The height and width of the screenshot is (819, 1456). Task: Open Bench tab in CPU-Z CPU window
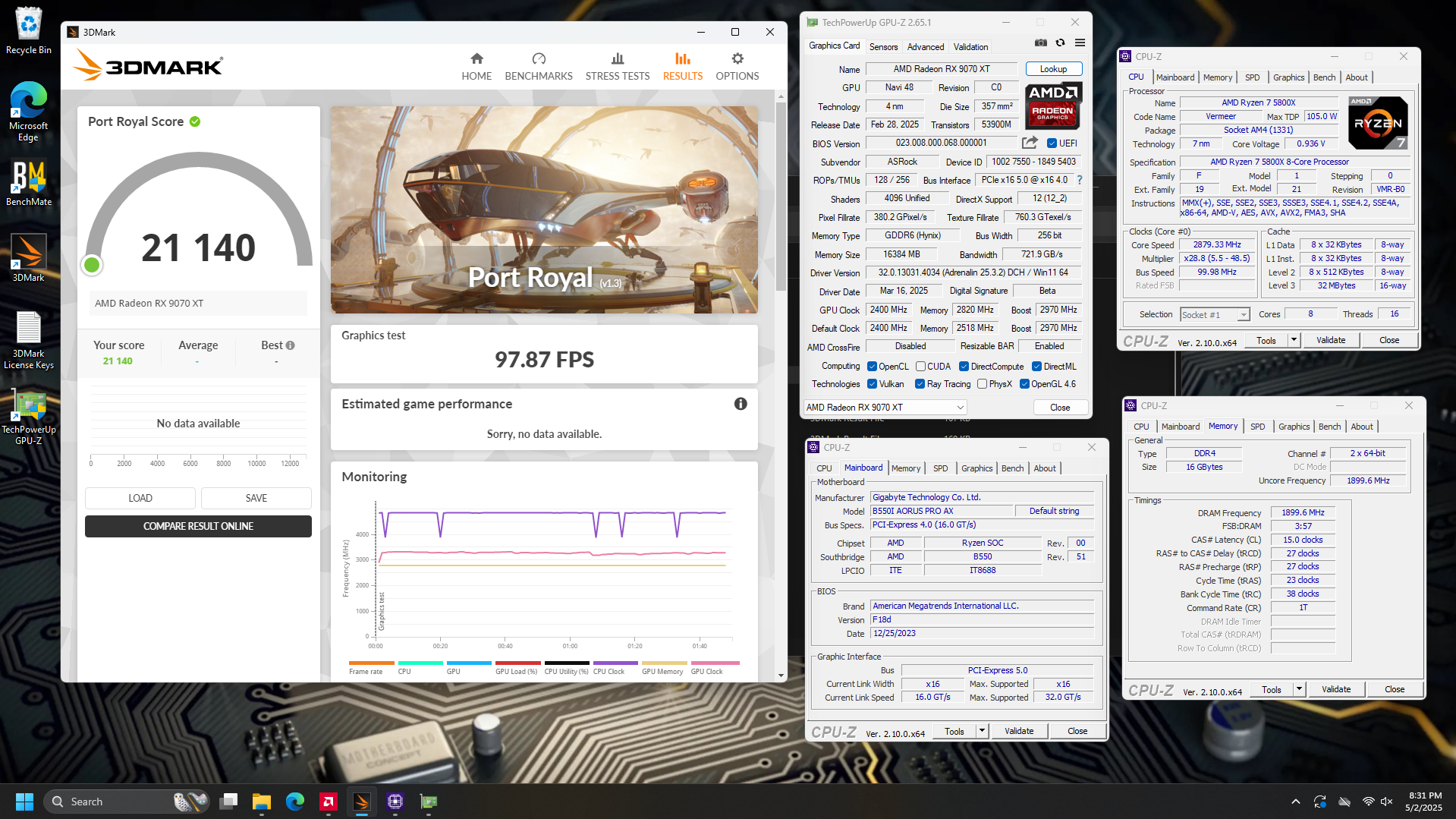tap(1324, 77)
